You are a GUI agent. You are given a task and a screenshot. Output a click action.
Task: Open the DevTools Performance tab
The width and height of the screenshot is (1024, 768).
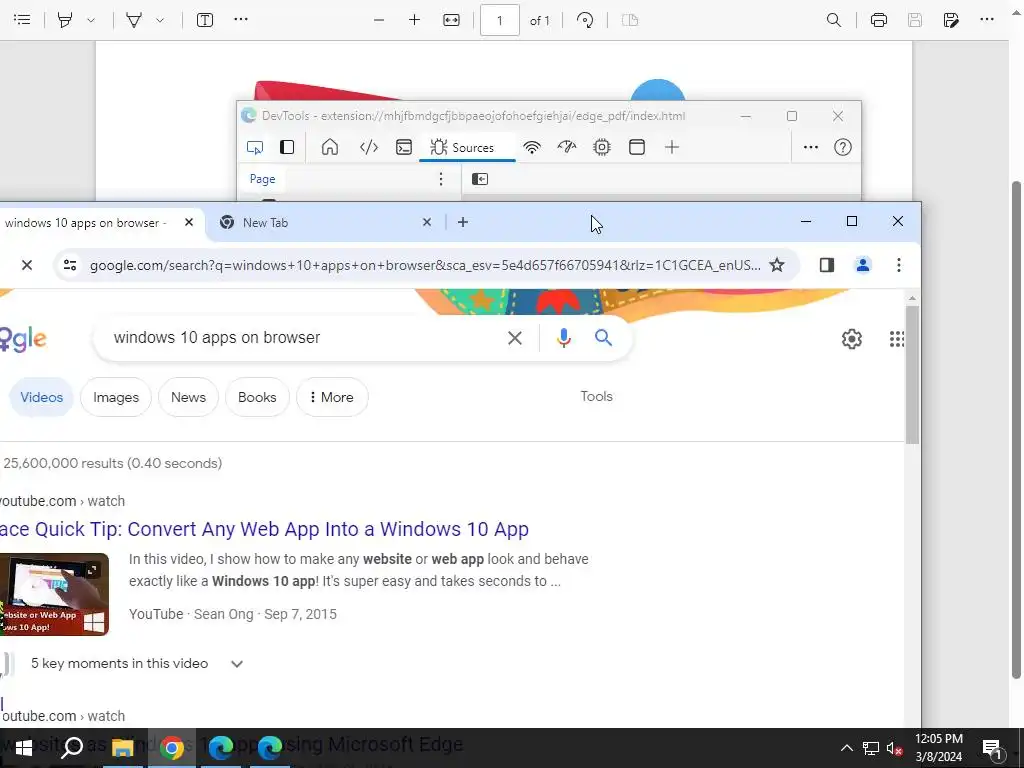pyautogui.click(x=567, y=148)
